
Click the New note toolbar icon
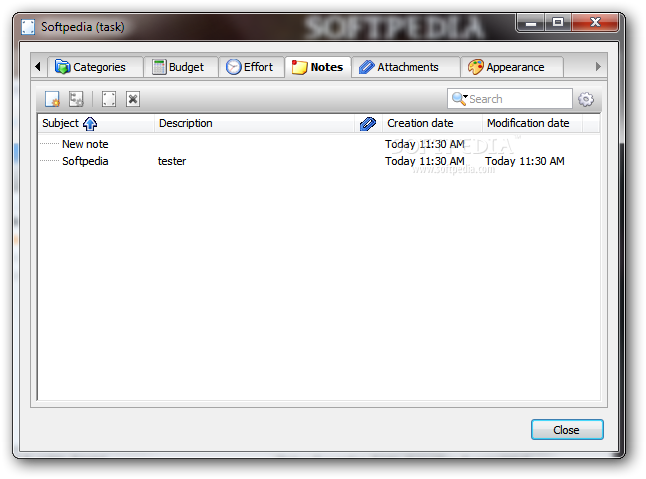tap(52, 99)
